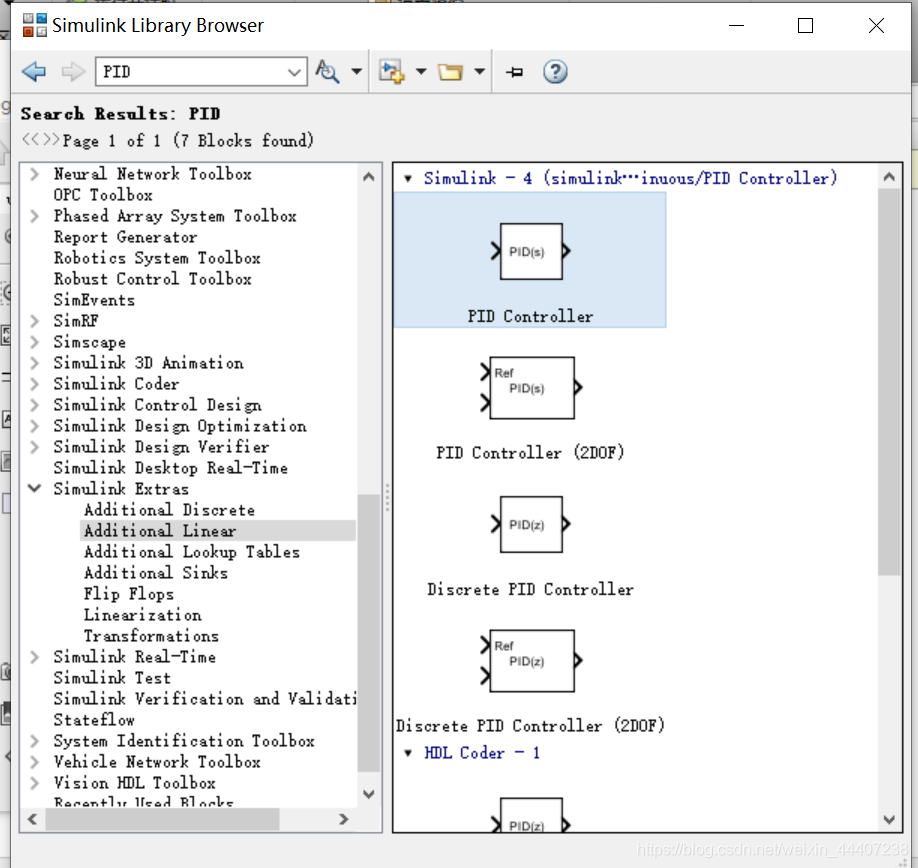Click the HDL Coder - 1 header link
The height and width of the screenshot is (868, 918).
click(481, 753)
